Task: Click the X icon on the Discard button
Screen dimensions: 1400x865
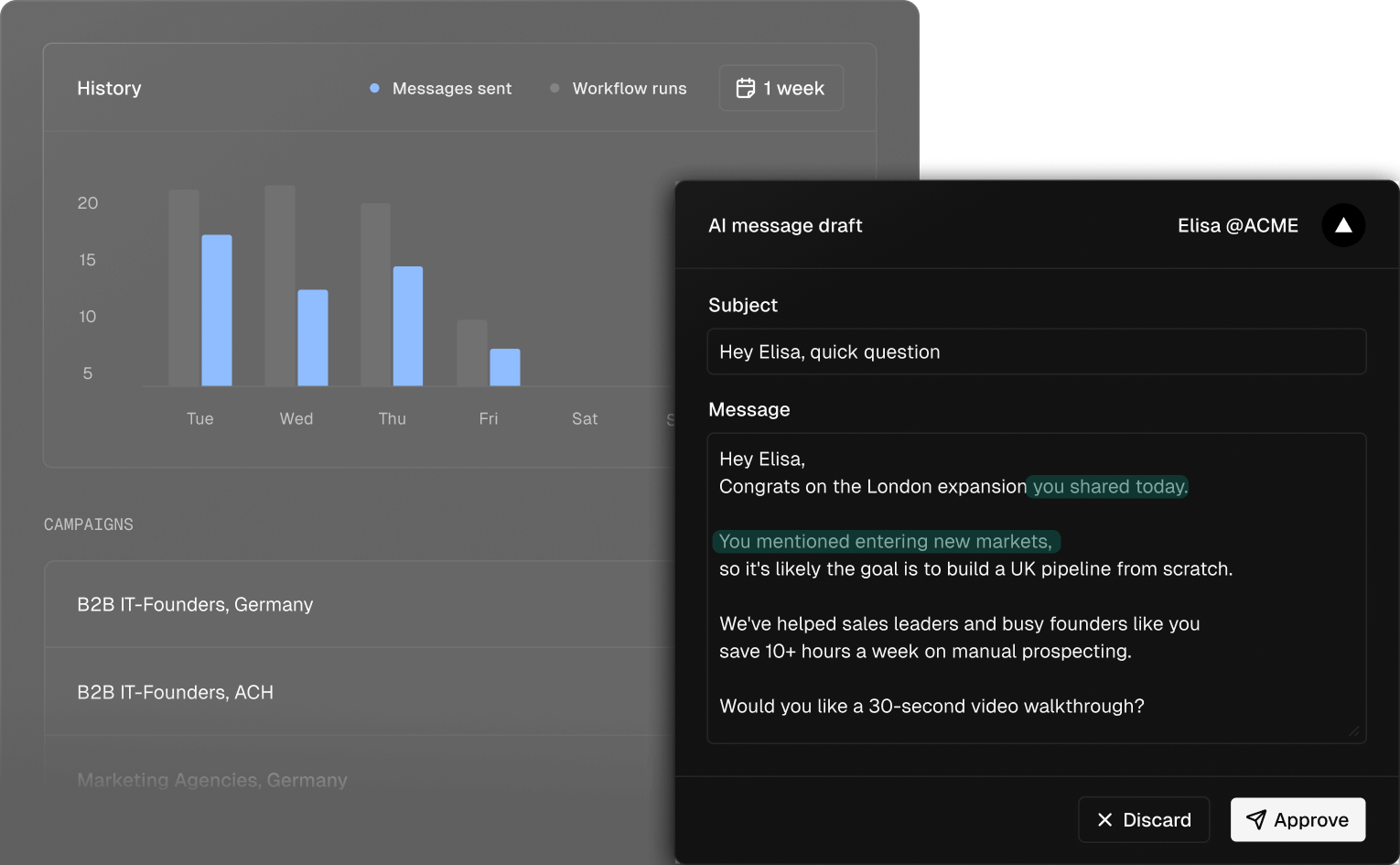Action: [x=1104, y=820]
